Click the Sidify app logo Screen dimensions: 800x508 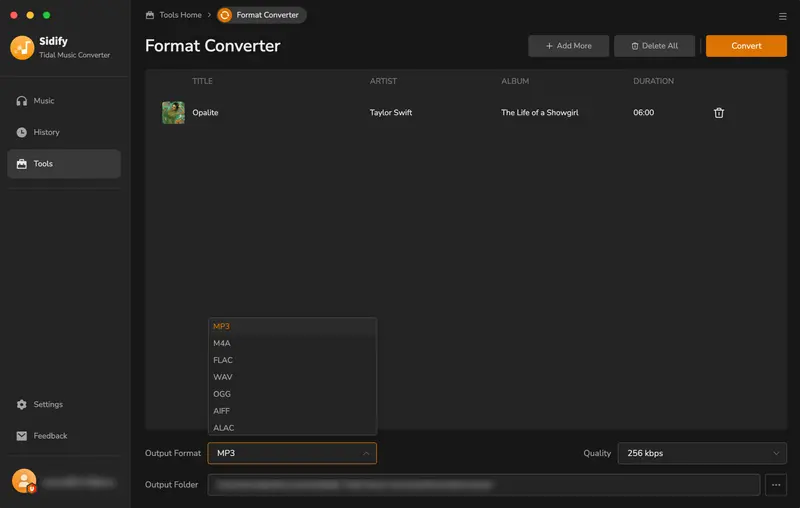[x=22, y=47]
